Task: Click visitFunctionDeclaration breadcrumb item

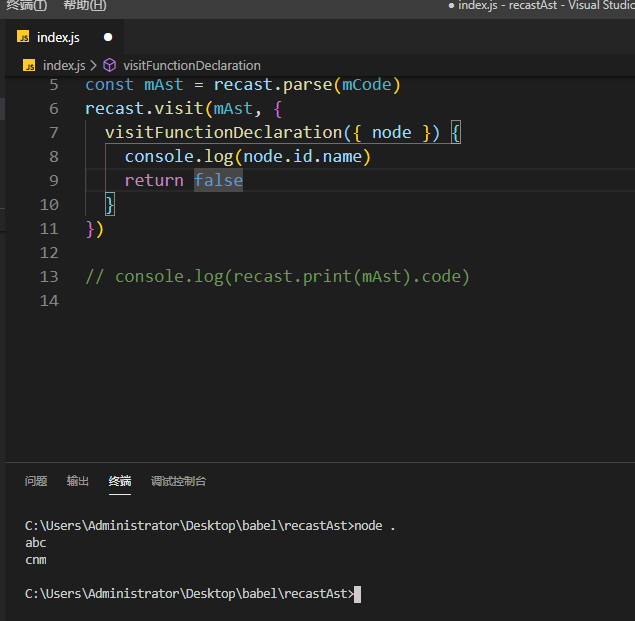Action: click(x=192, y=65)
